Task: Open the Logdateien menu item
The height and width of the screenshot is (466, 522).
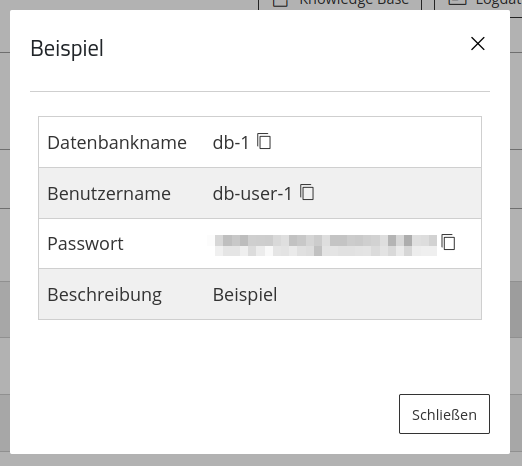Action: click(x=478, y=4)
